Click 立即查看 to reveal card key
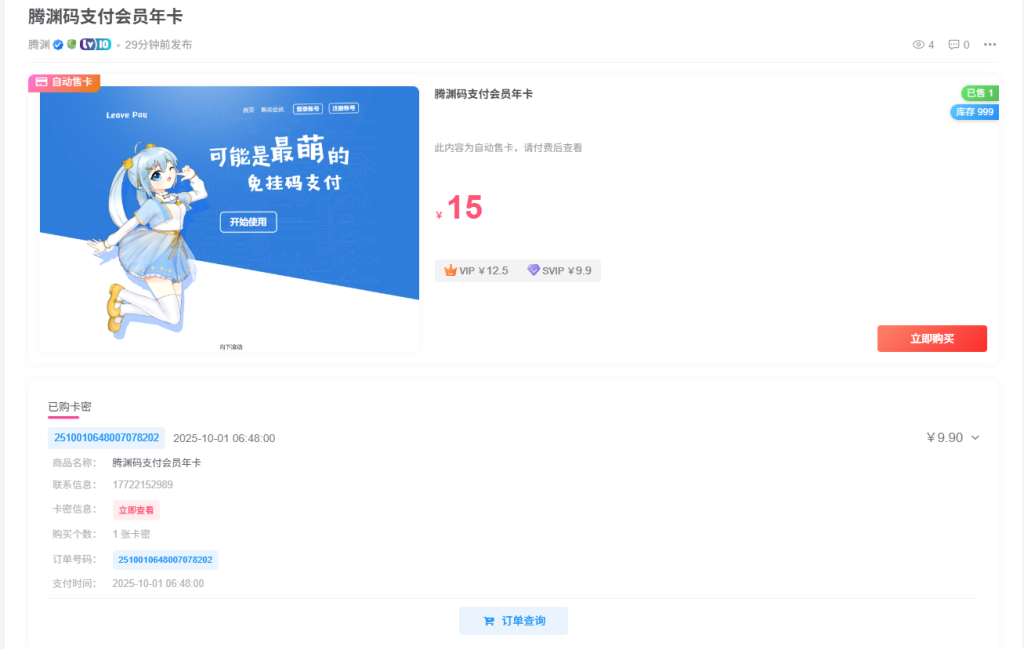 pos(135,510)
